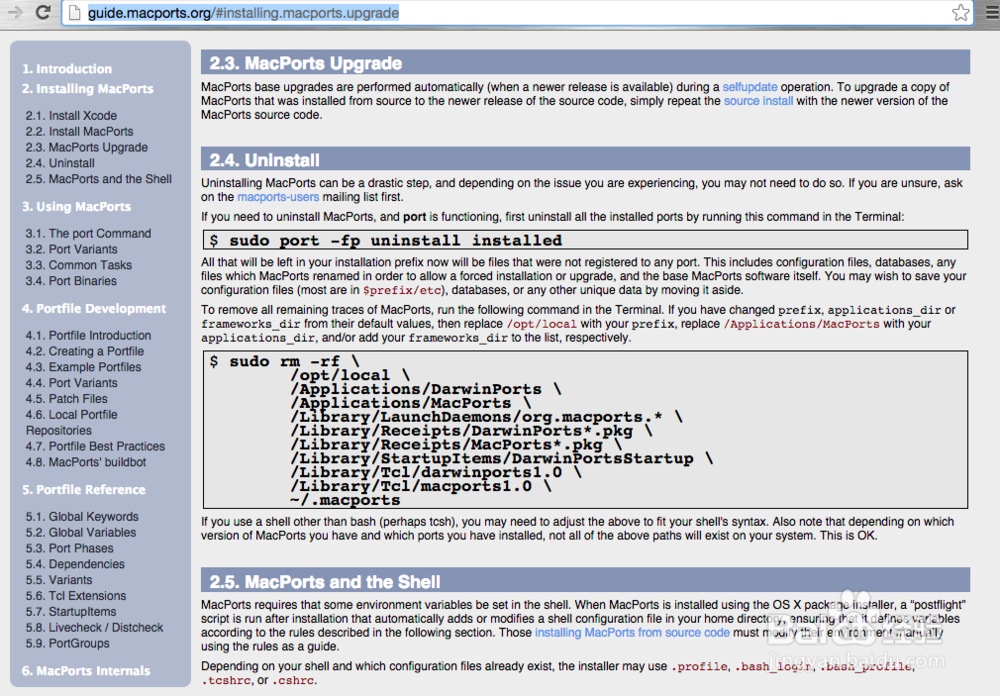Screen dimensions: 1000x696
Task: Go to 3.2. Port Variants
Action: 71,249
